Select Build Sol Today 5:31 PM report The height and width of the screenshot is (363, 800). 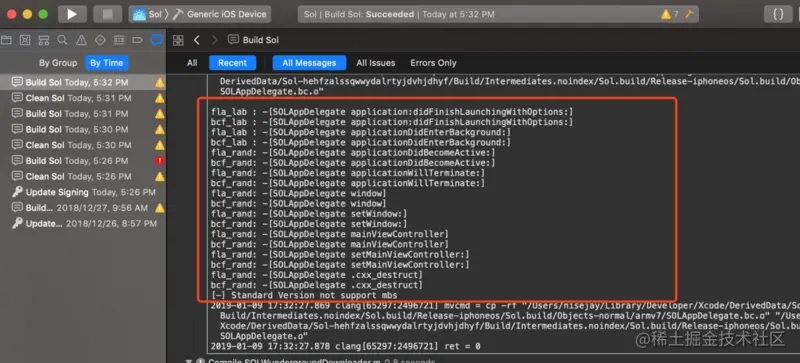coord(83,113)
